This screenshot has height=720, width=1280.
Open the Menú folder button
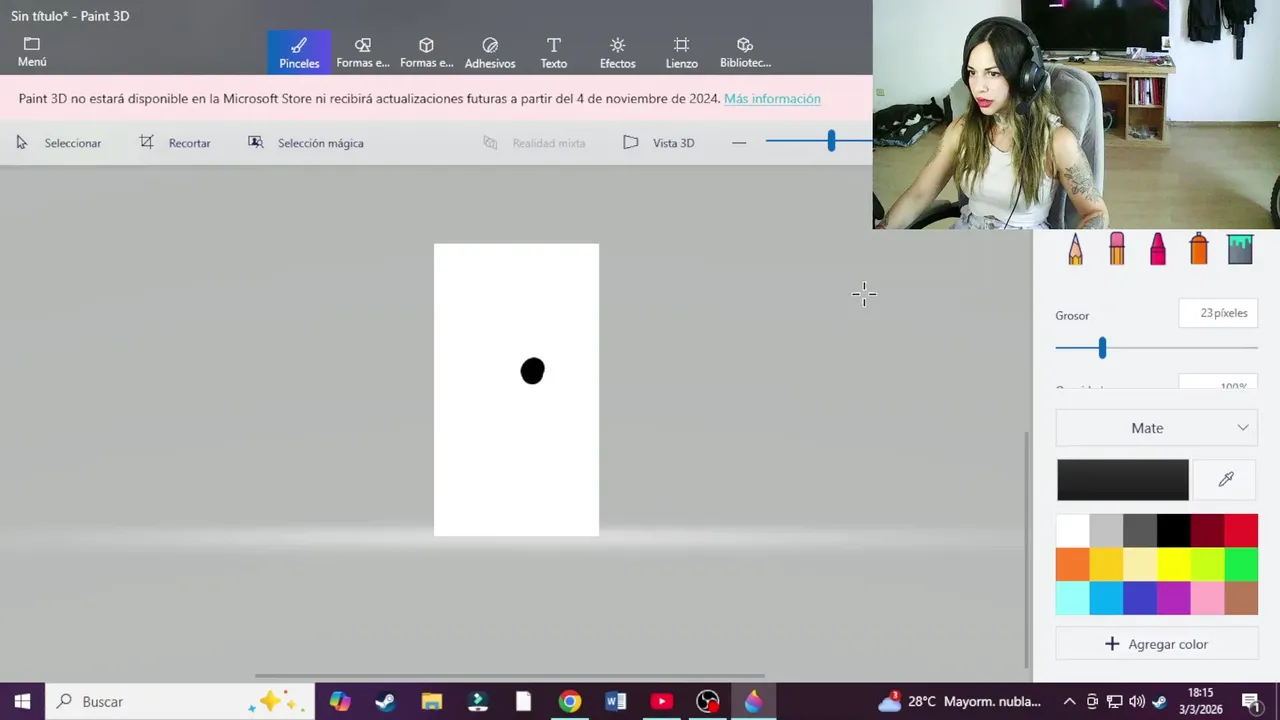tap(32, 52)
